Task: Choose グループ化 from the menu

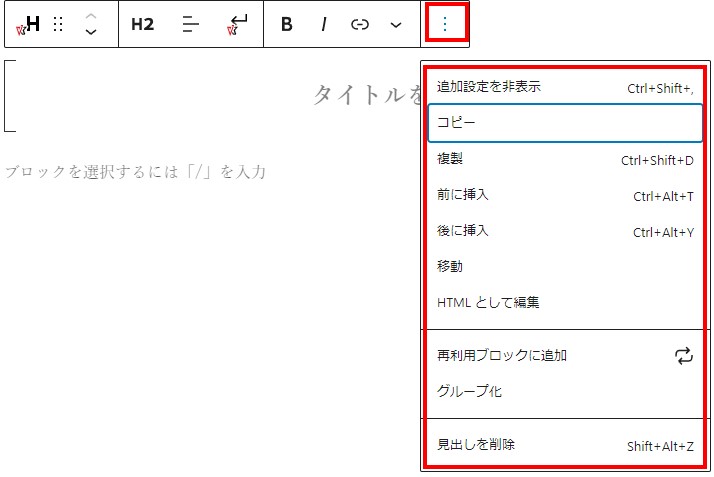Action: tap(565, 391)
